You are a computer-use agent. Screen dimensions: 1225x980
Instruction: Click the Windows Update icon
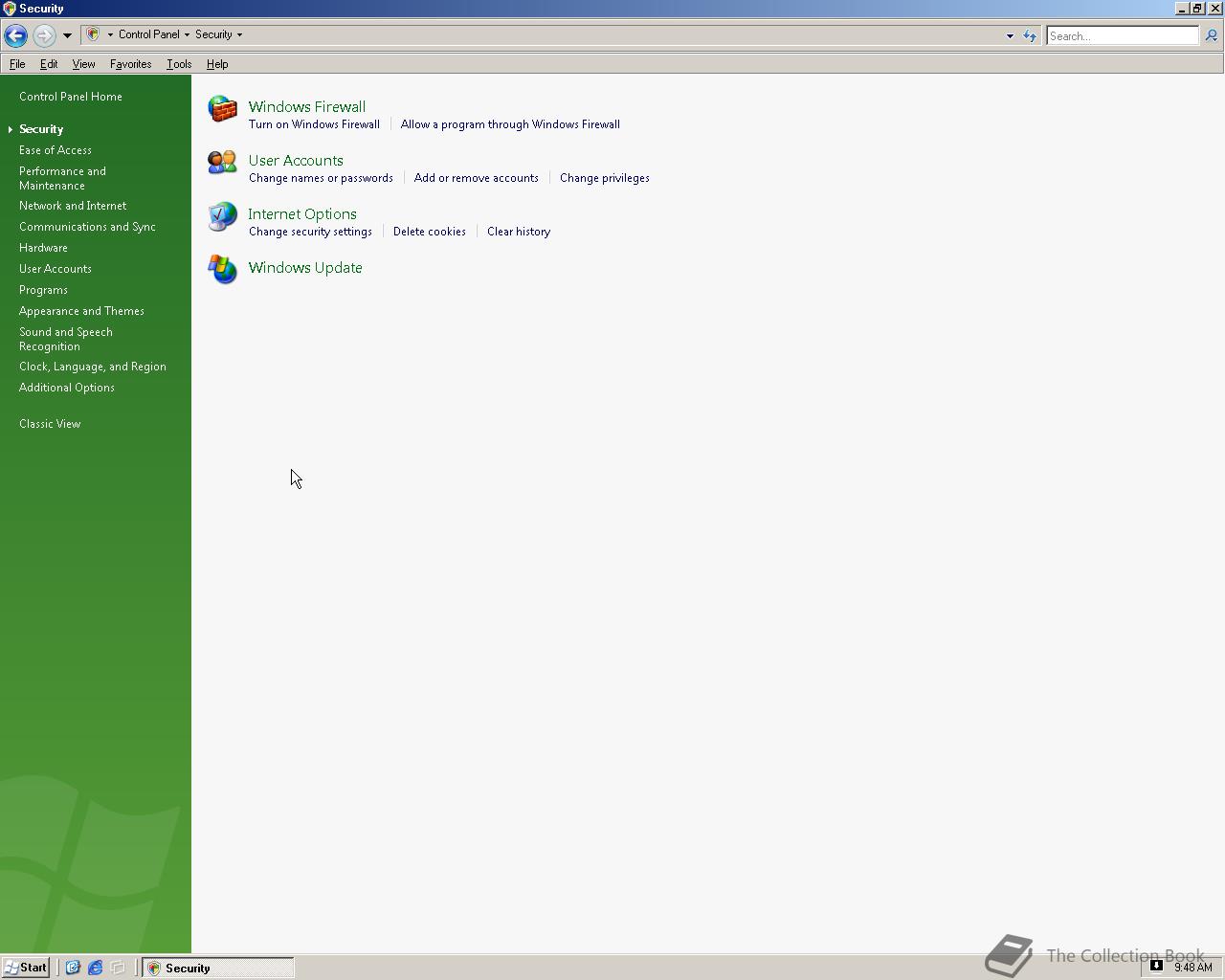click(x=222, y=270)
